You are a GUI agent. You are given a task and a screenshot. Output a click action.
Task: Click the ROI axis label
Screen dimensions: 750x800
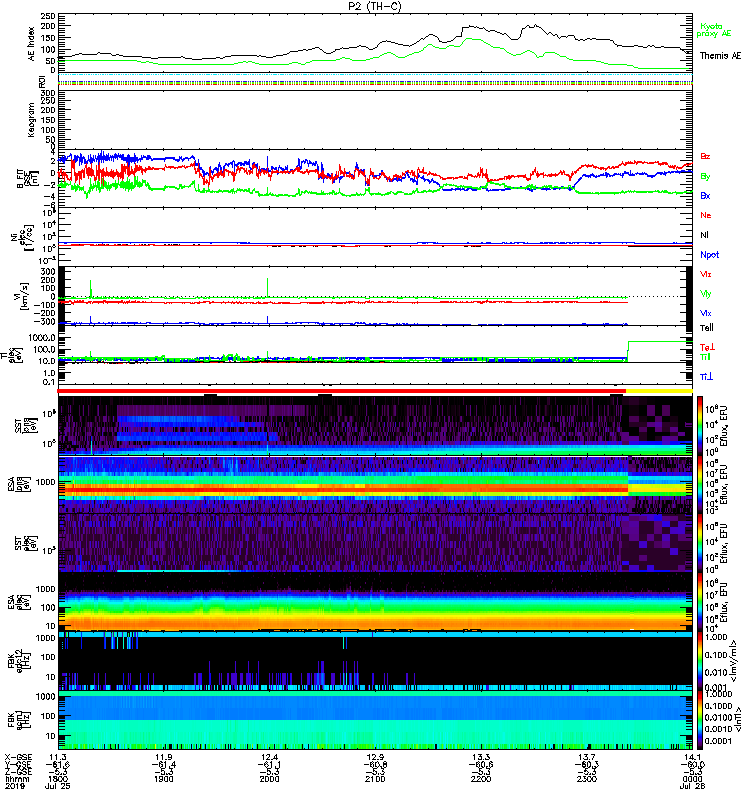tap(42, 81)
